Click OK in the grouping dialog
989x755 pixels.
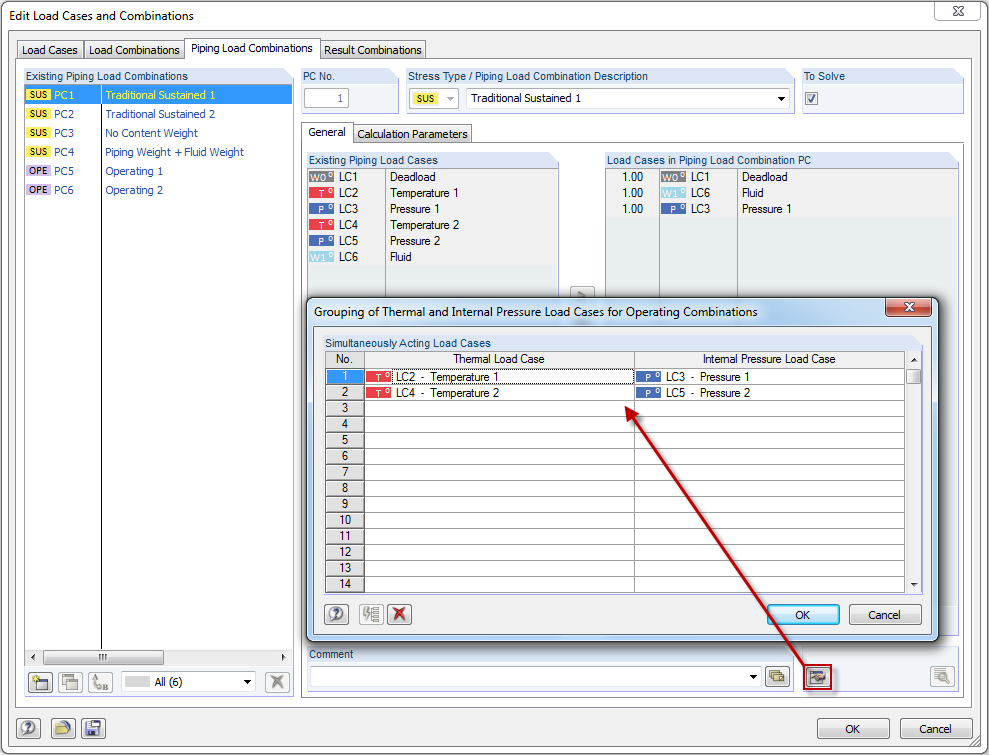tap(802, 615)
